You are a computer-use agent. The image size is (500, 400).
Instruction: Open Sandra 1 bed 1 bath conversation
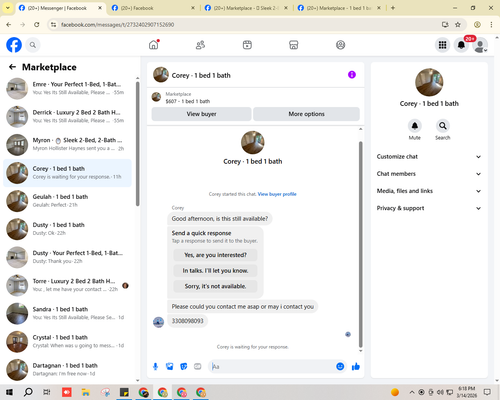click(x=67, y=313)
